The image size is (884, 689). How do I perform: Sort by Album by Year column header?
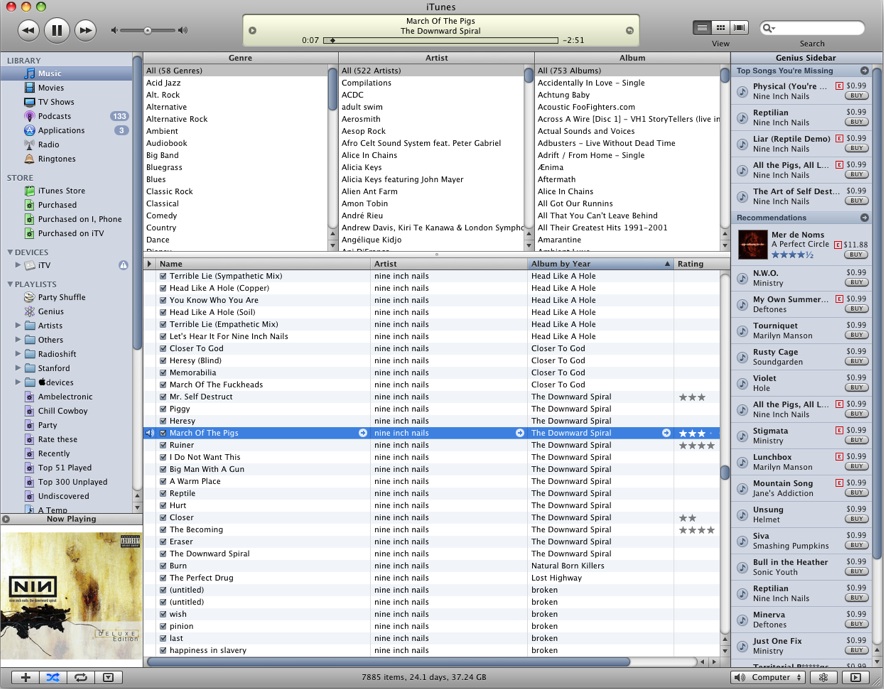pos(600,264)
